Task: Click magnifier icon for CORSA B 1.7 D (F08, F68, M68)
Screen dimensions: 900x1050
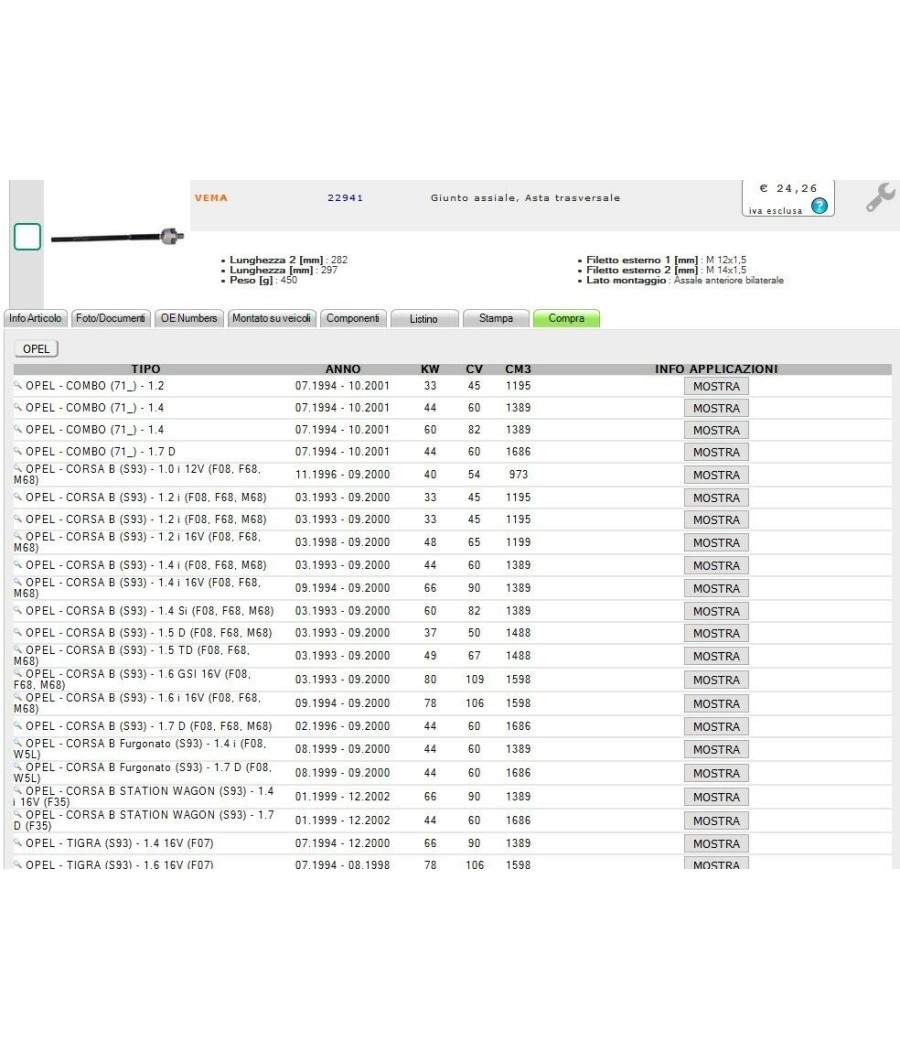Action: click(18, 725)
